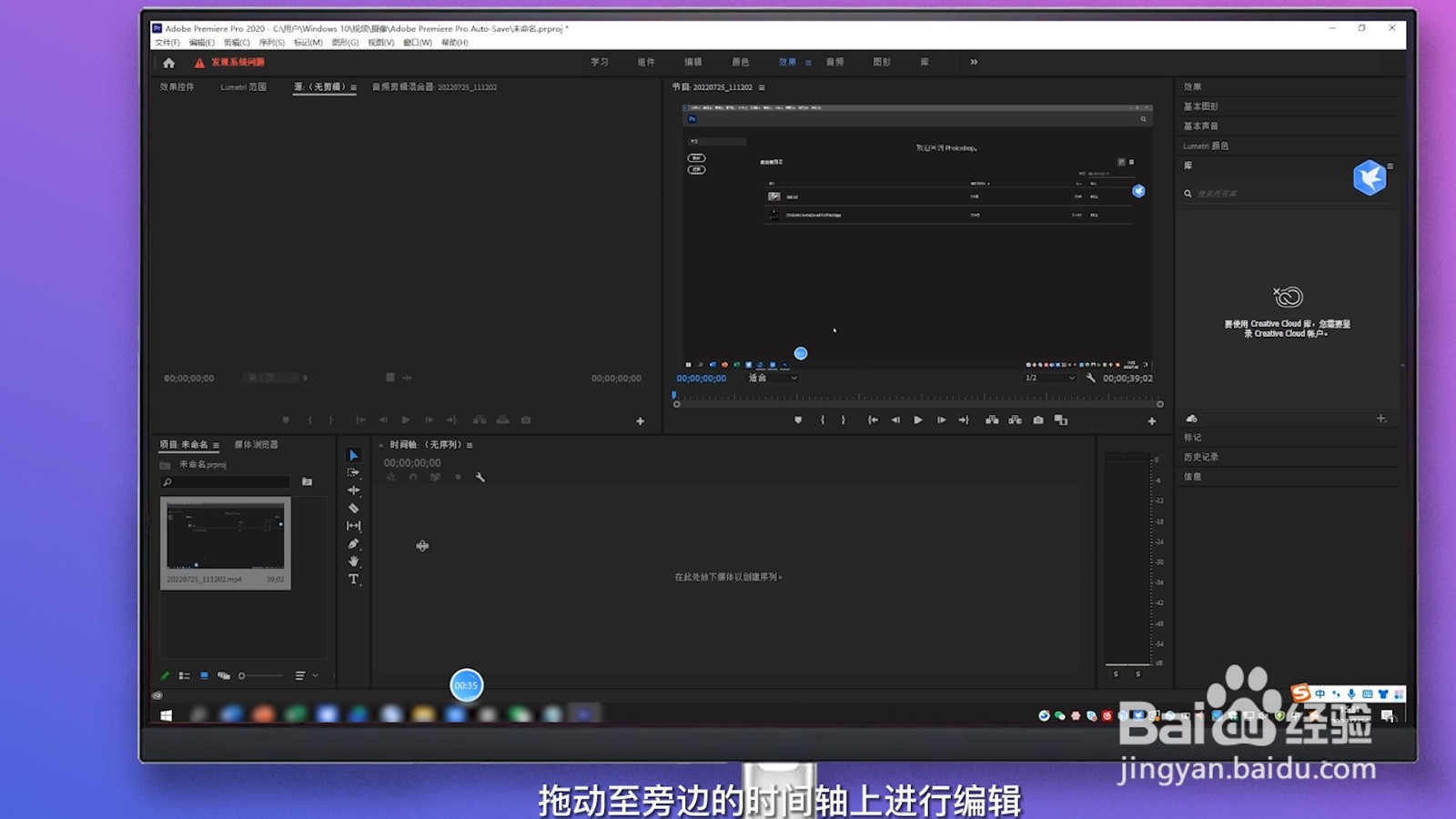The image size is (1456, 819).
Task: Adjust the thumbnail zoom slider in project panel
Action: tap(243, 675)
